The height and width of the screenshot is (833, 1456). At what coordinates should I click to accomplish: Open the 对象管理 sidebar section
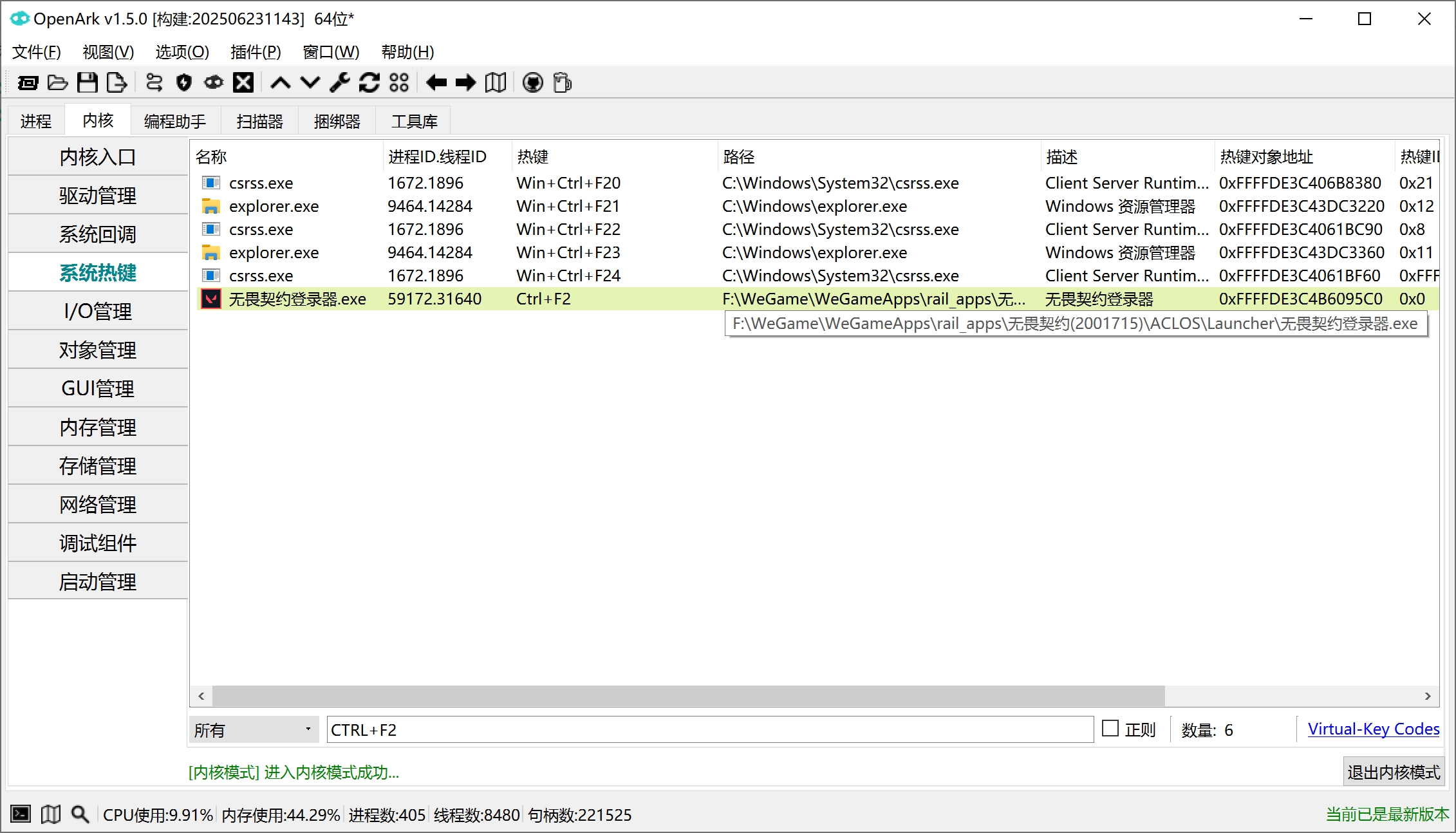point(98,350)
